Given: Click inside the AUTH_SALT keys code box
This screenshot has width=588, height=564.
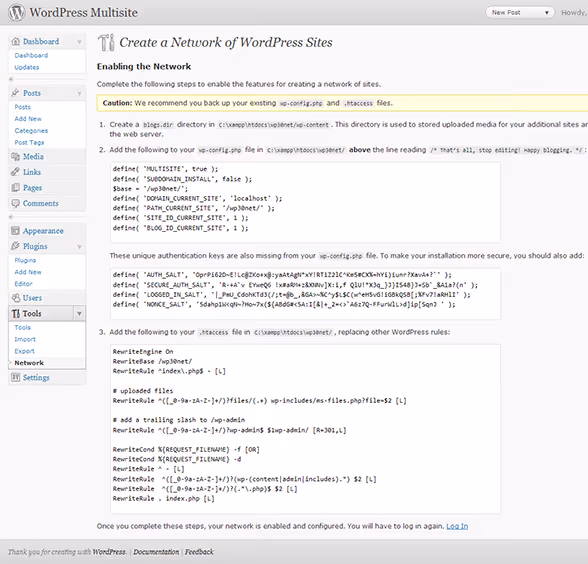Looking at the screenshot, I should tap(305, 294).
